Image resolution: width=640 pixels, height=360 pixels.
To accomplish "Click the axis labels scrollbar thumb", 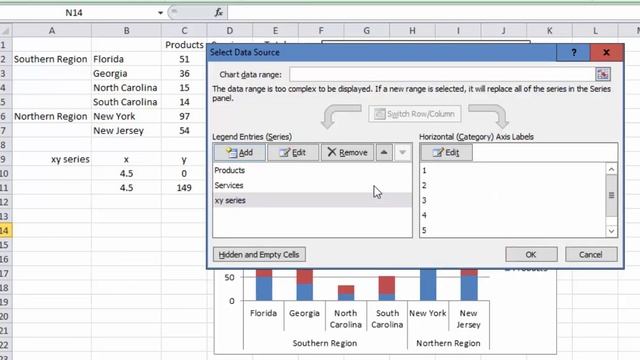I will (x=611, y=196).
